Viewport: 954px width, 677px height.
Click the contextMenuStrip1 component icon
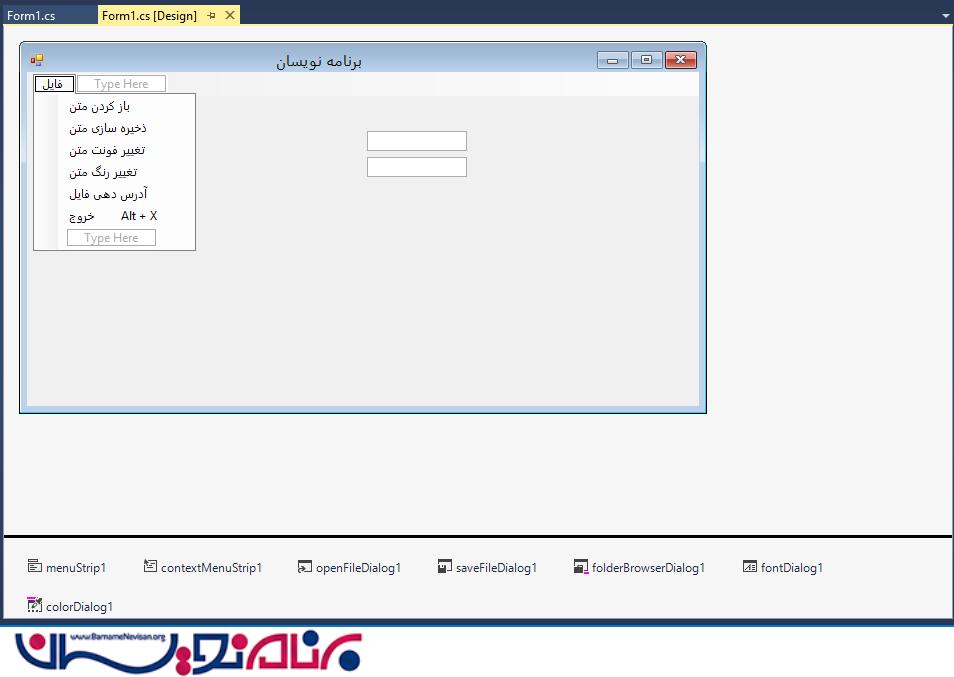click(x=150, y=566)
